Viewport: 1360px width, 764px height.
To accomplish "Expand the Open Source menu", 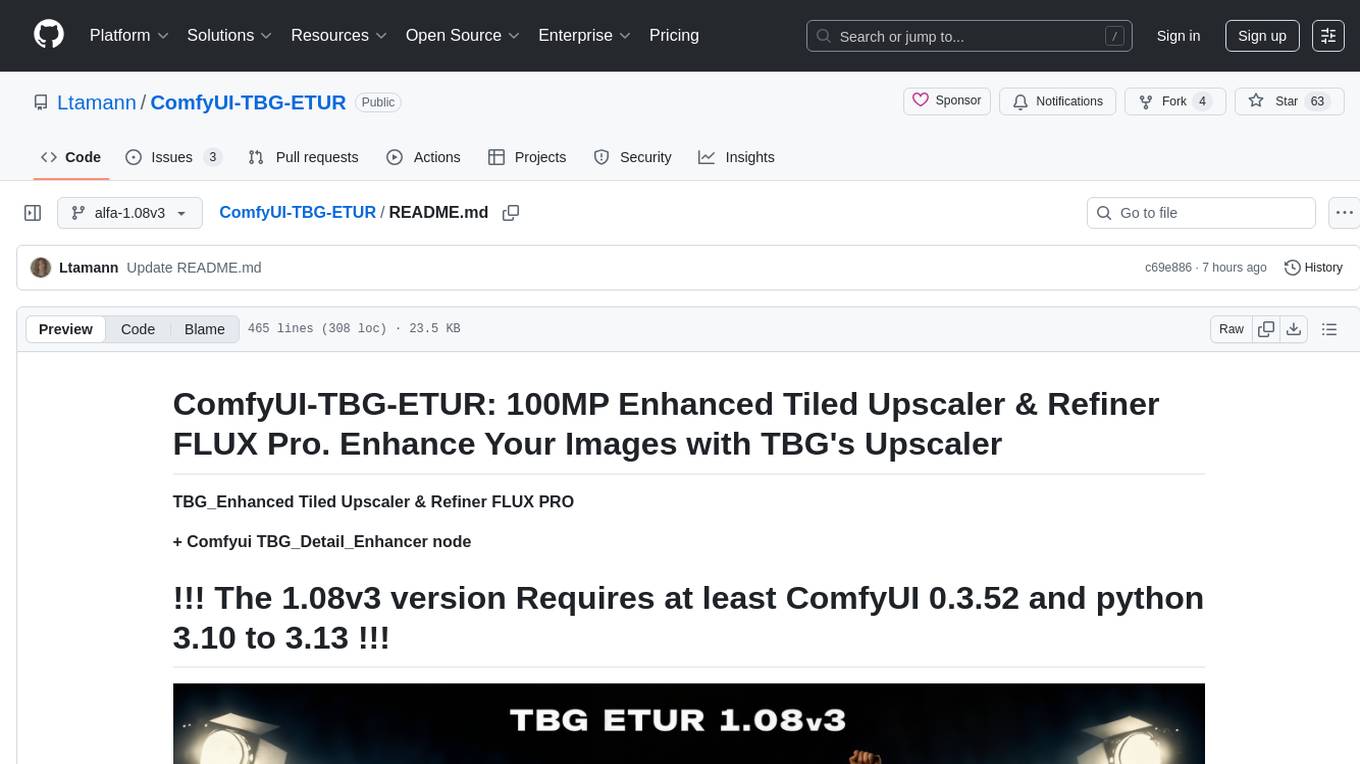I will pos(462,35).
